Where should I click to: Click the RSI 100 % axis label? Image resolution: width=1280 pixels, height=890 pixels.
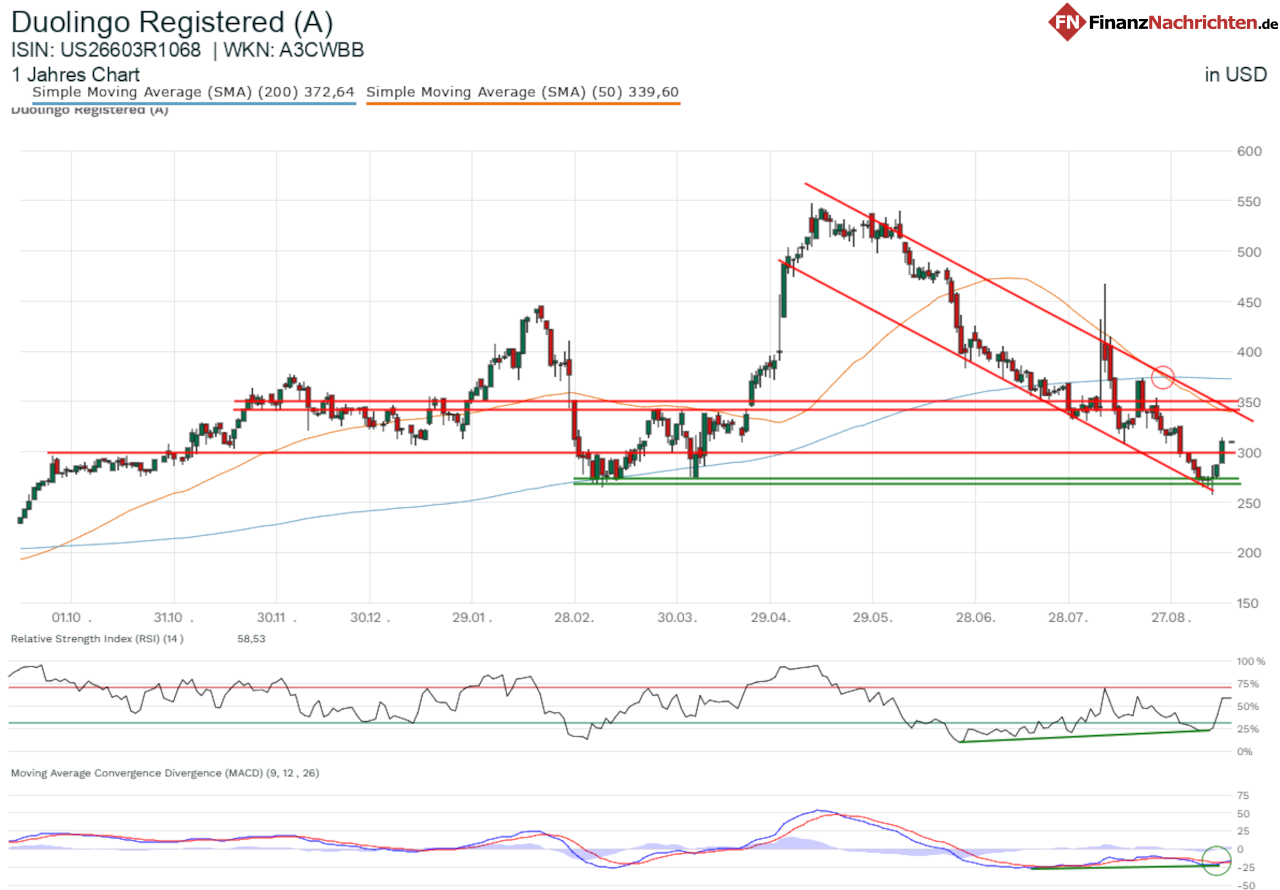(1251, 662)
